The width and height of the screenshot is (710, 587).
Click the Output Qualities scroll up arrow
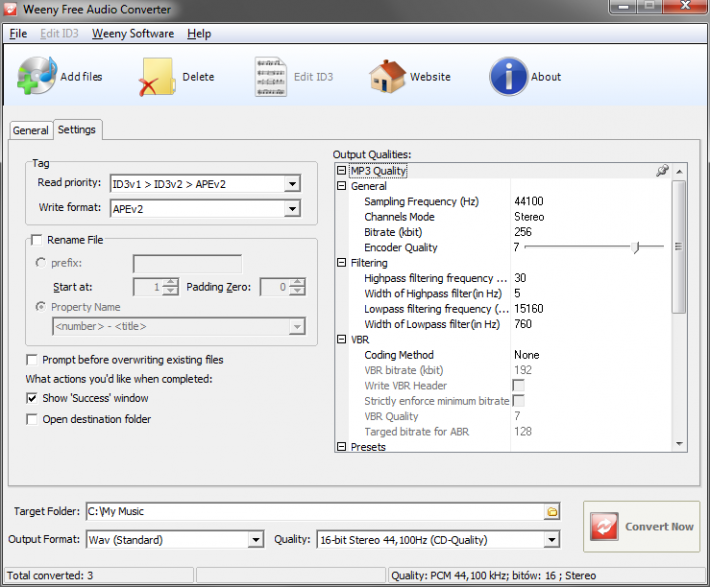679,172
